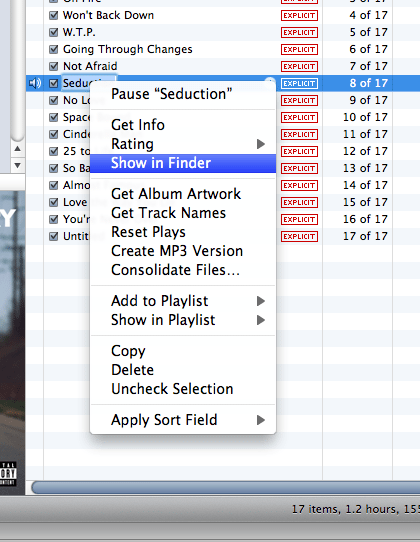The height and width of the screenshot is (542, 420).
Task: Click the horizontal scrollbar below the track list
Action: point(225,487)
